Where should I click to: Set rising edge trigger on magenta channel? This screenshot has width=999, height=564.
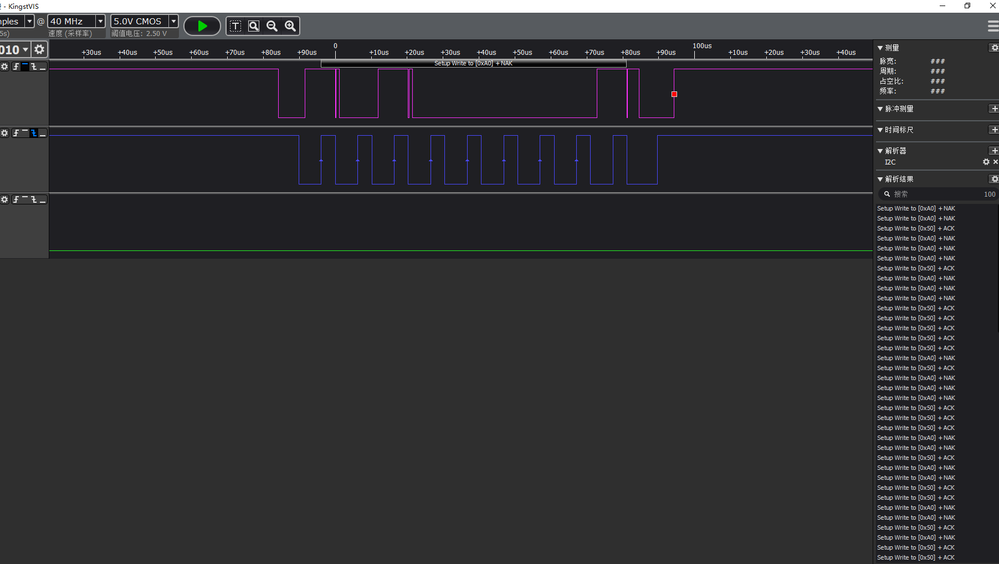(15, 66)
